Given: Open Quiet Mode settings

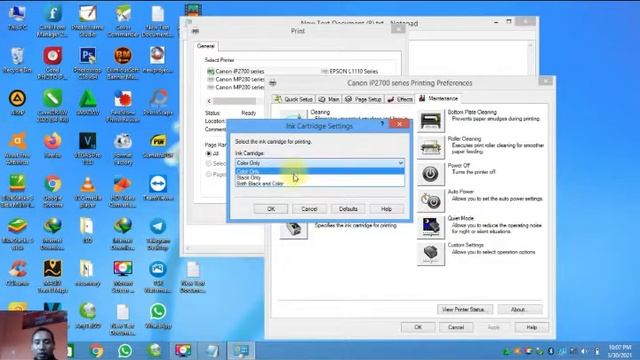Looking at the screenshot, I should click(x=431, y=227).
